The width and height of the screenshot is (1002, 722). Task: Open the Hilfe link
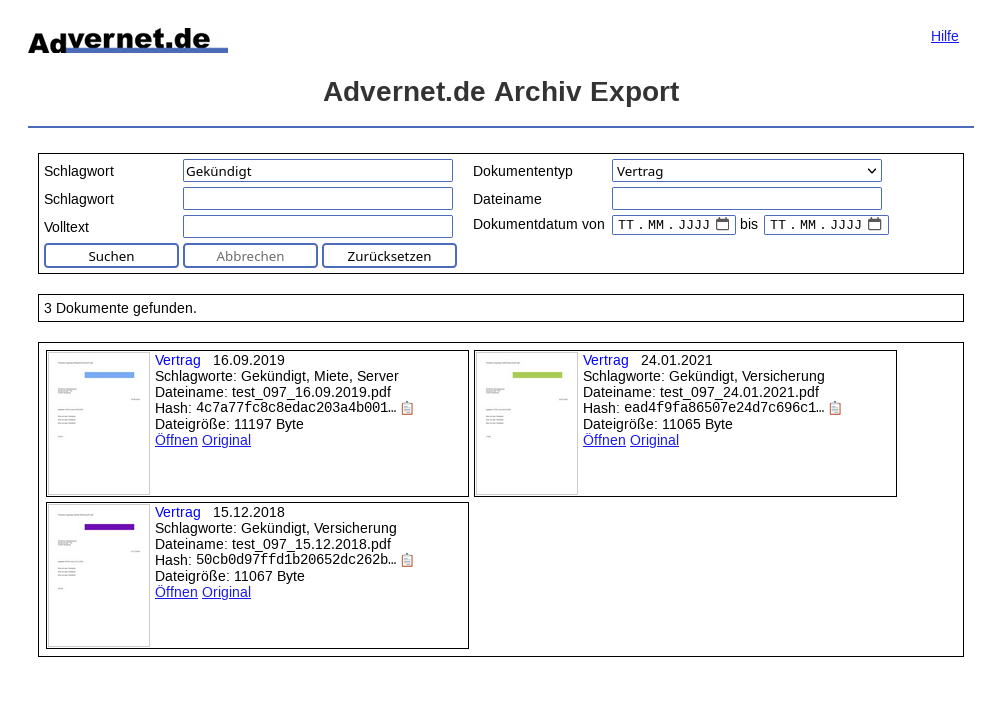coord(944,36)
